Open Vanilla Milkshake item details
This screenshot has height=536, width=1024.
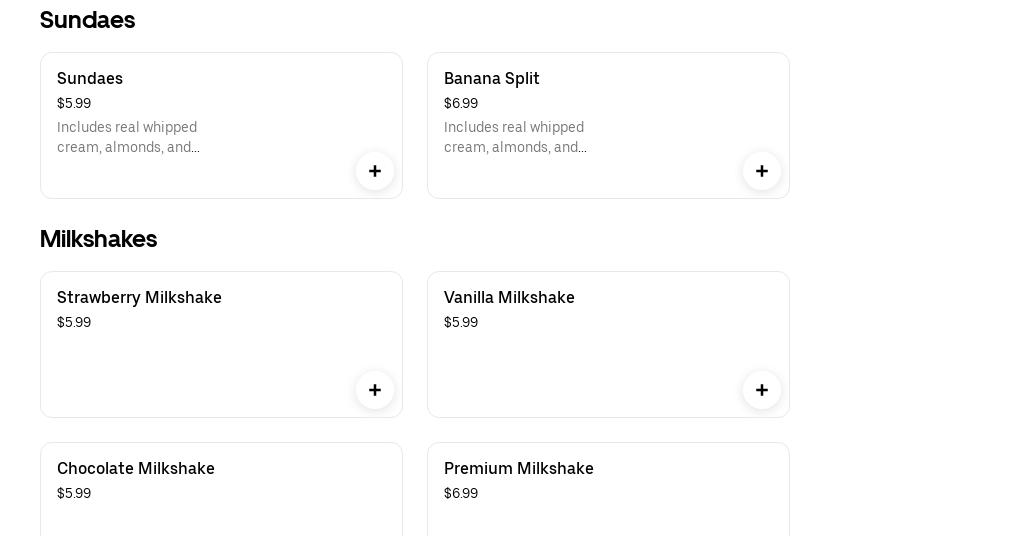tap(509, 298)
